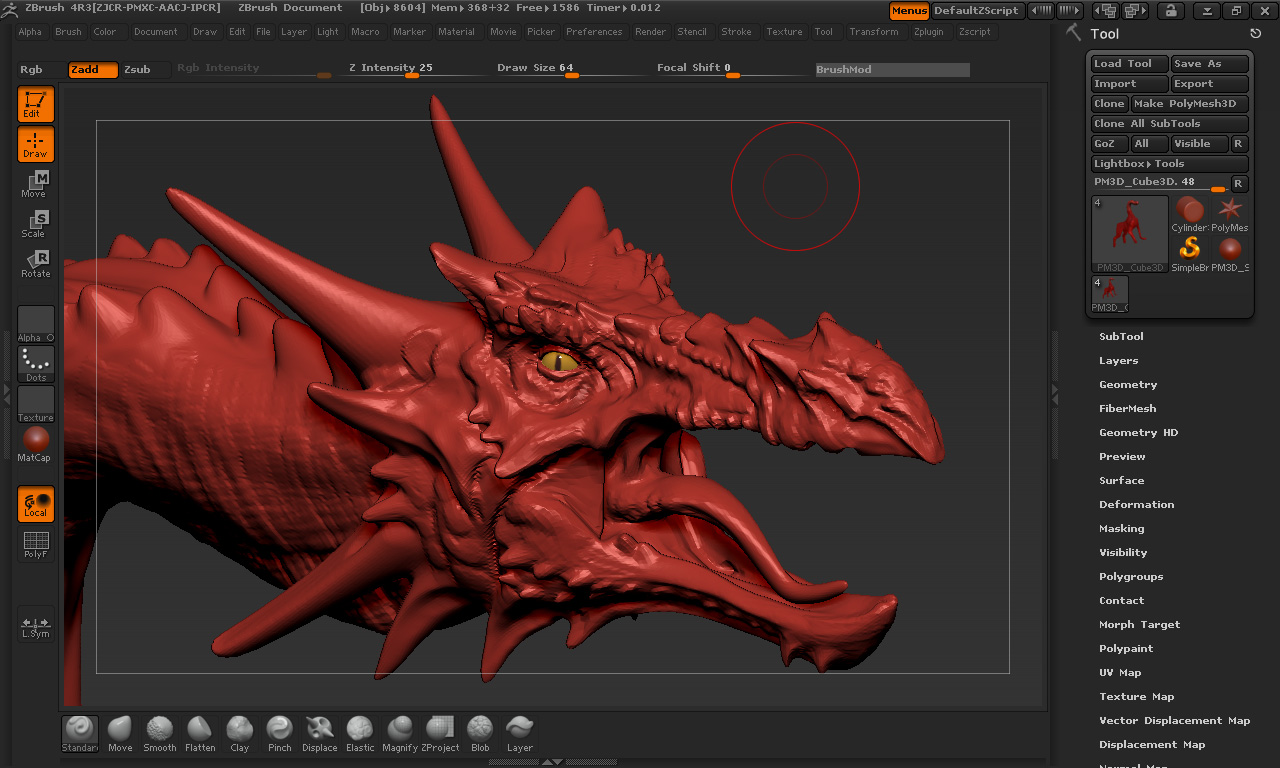Enable Zsub sculpt mode
The width and height of the screenshot is (1280, 768).
coord(137,70)
